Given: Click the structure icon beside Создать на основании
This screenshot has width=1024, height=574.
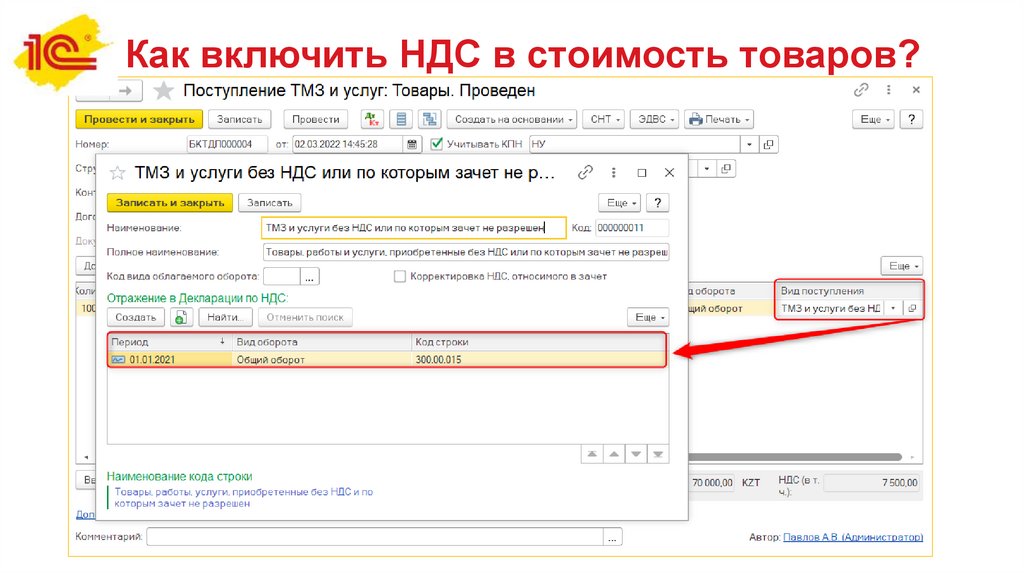Looking at the screenshot, I should [430, 119].
